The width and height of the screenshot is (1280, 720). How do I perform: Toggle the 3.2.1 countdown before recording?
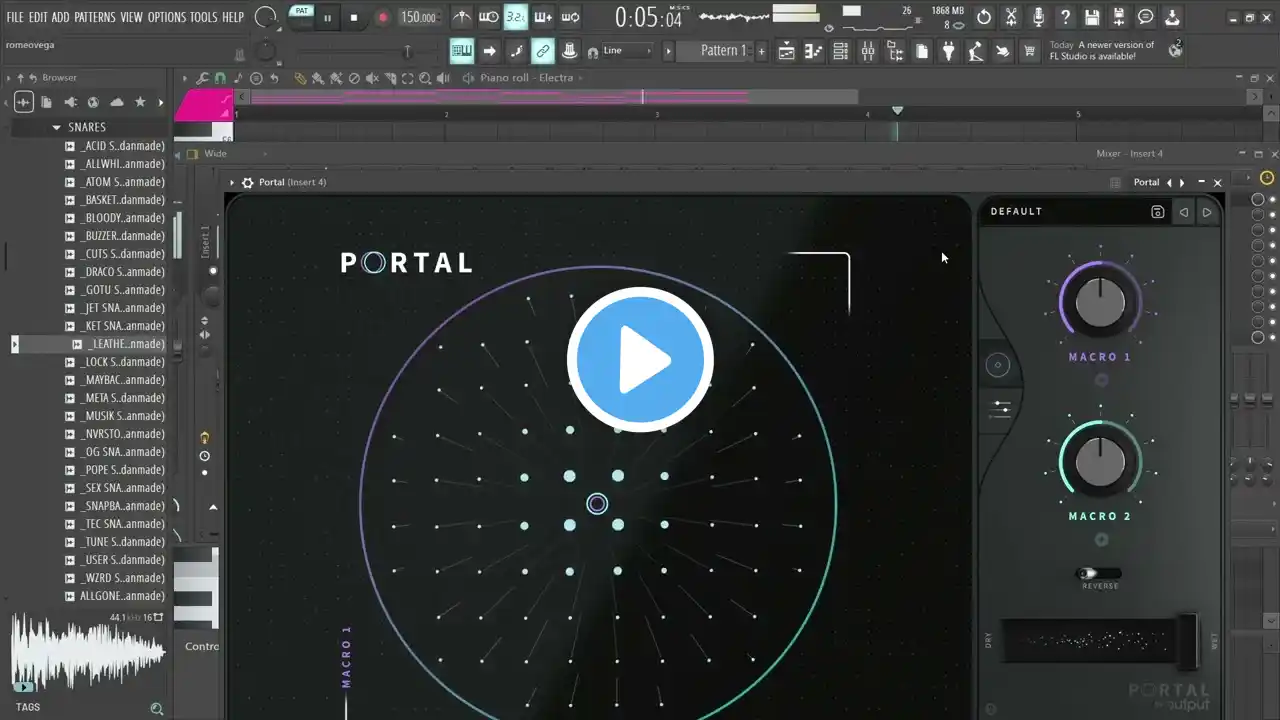(516, 17)
